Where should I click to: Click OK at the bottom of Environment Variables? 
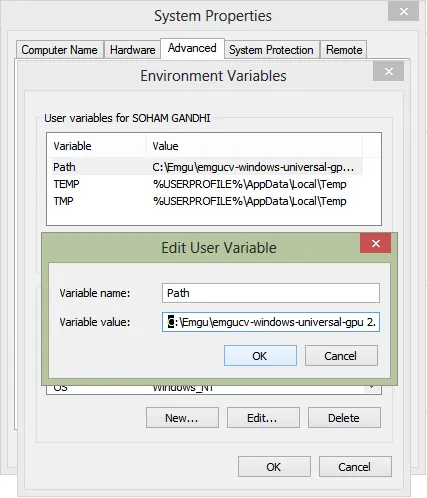[x=274, y=467]
